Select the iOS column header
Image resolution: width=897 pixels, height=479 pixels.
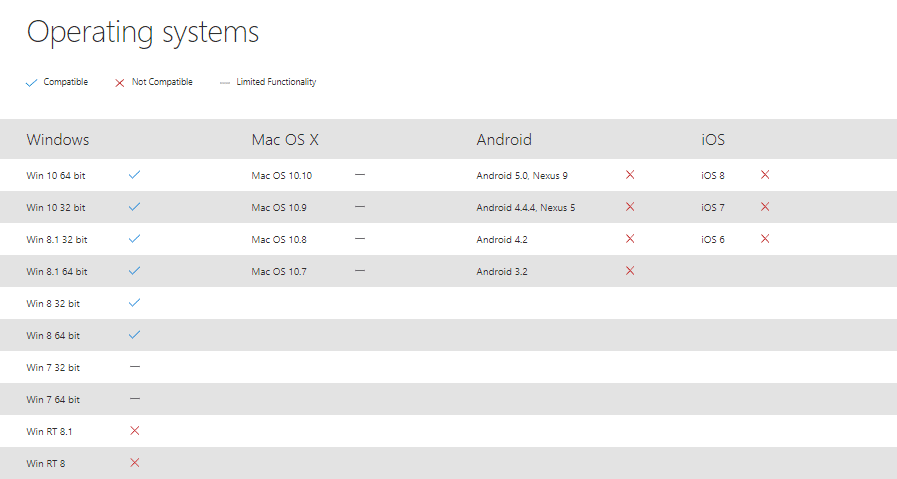pos(713,140)
